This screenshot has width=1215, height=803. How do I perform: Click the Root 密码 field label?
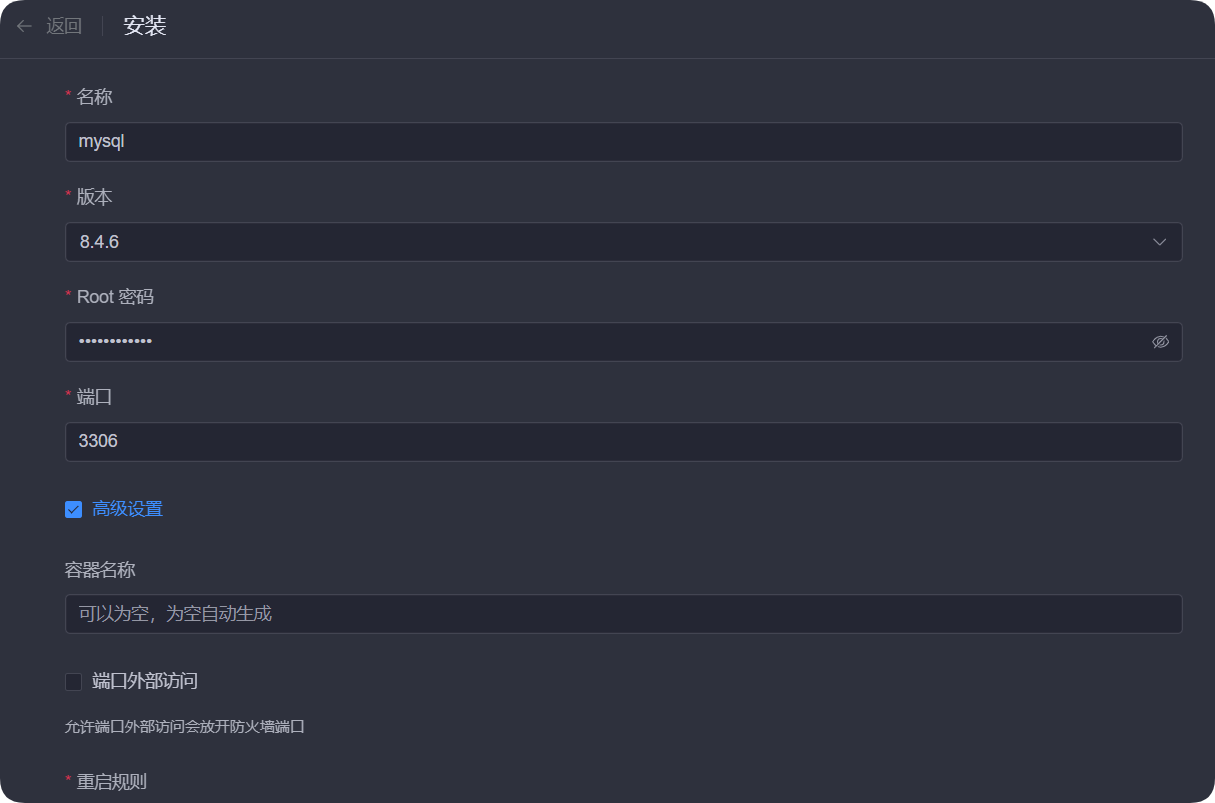(115, 297)
